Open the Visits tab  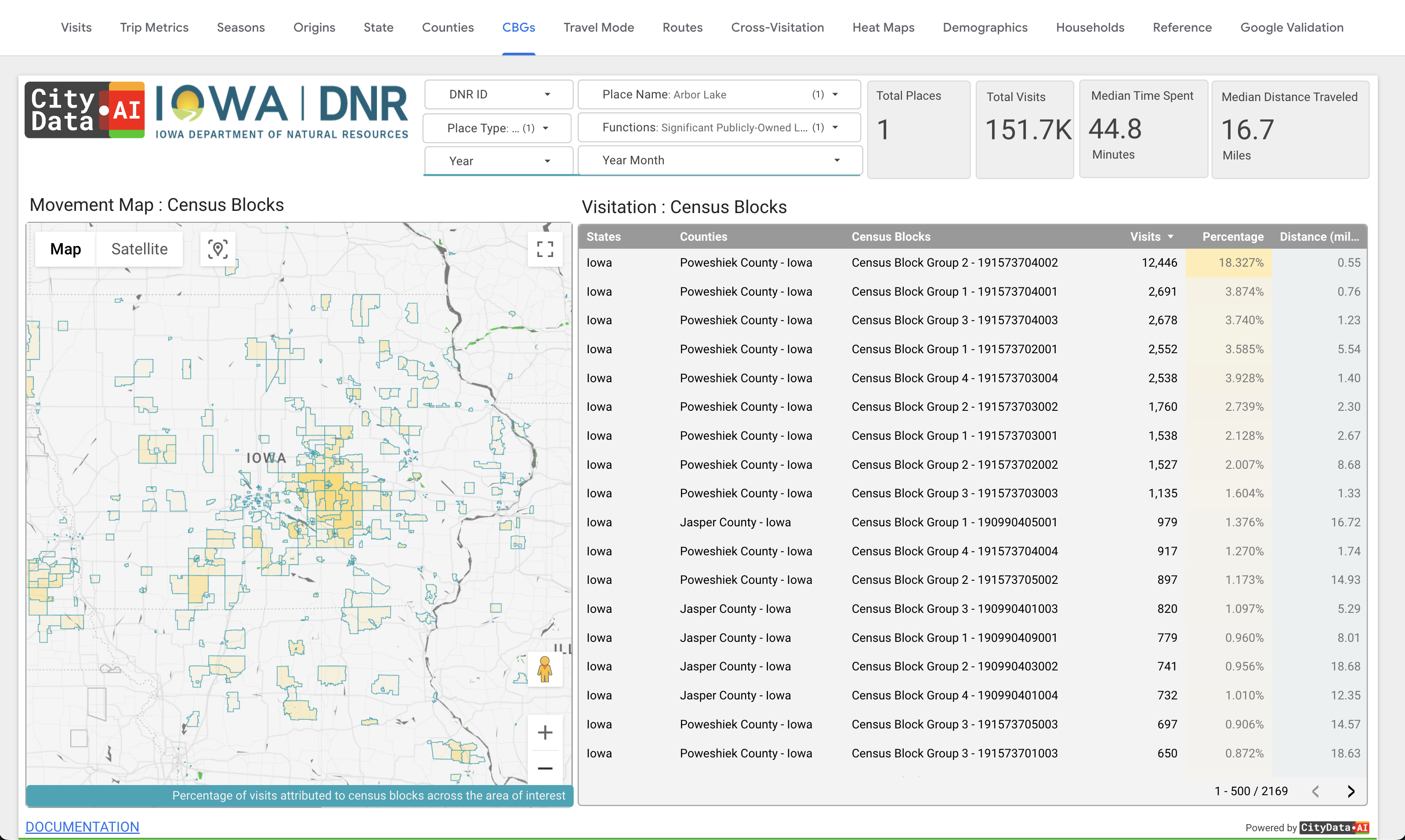tap(76, 27)
